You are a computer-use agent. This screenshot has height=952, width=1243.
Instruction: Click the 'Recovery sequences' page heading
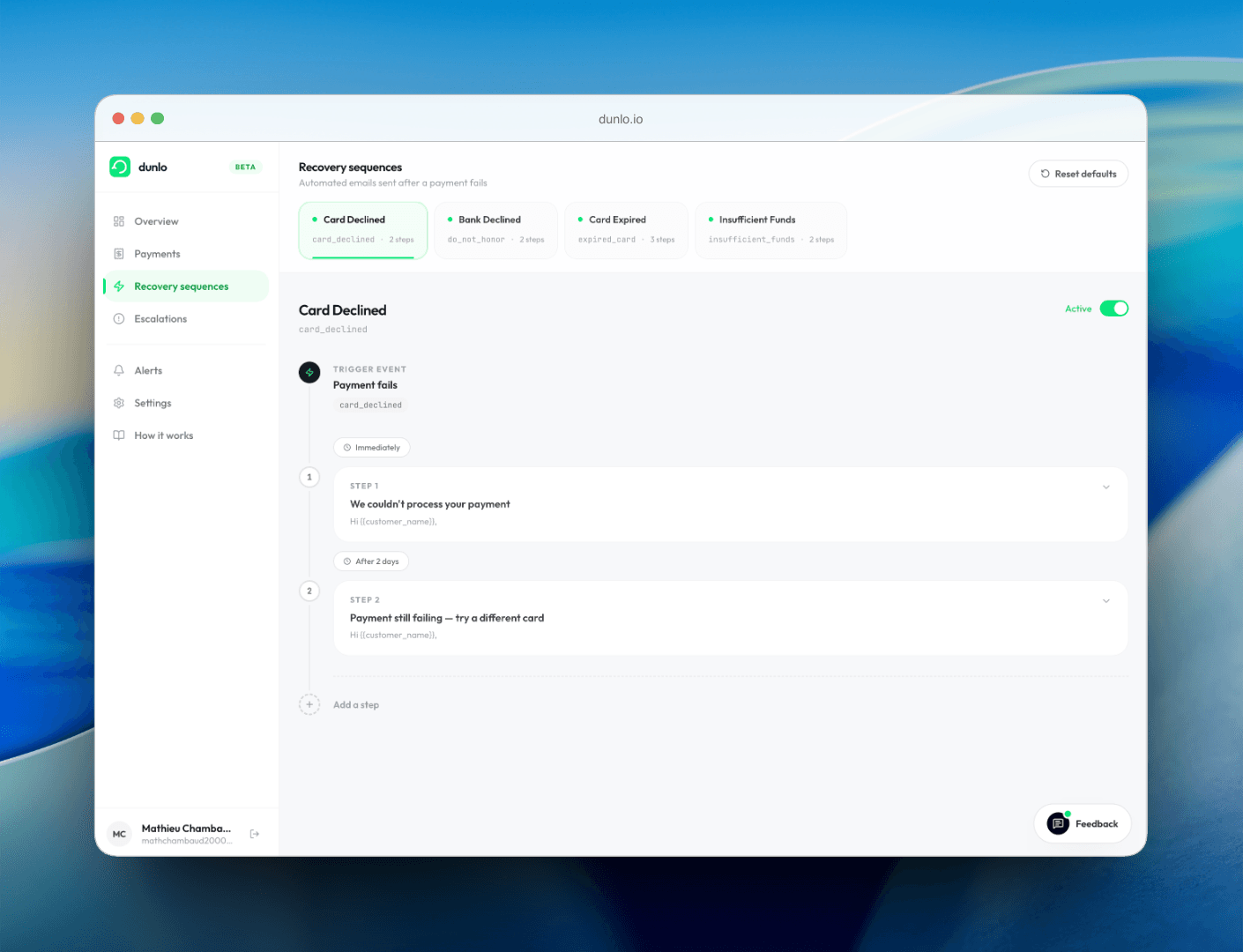[350, 167]
